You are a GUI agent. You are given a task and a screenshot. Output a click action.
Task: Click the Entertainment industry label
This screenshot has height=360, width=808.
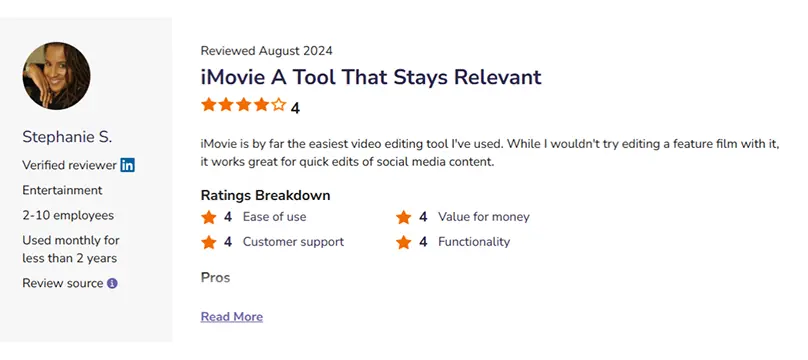(62, 191)
